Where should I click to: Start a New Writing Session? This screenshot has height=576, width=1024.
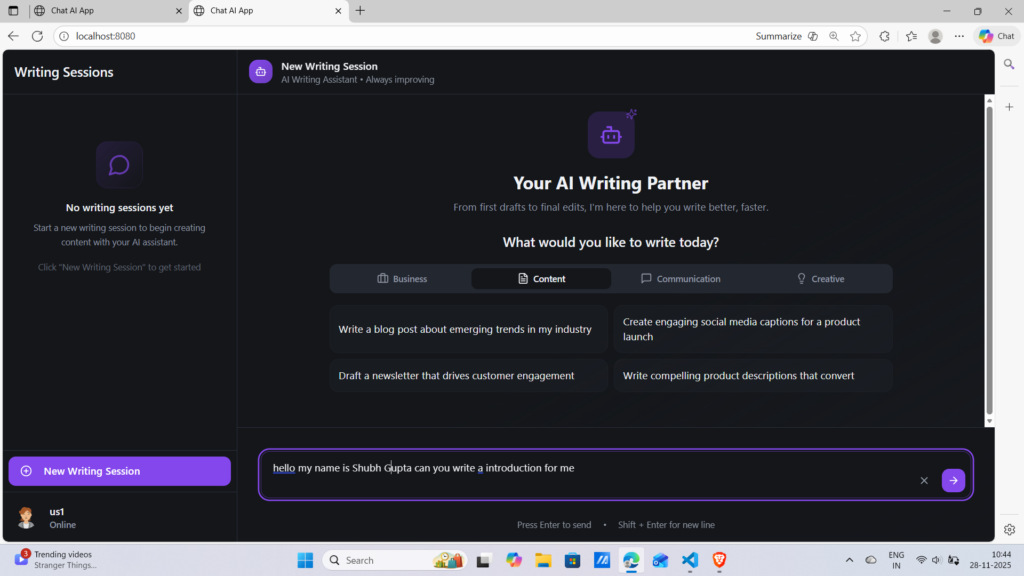pos(119,471)
